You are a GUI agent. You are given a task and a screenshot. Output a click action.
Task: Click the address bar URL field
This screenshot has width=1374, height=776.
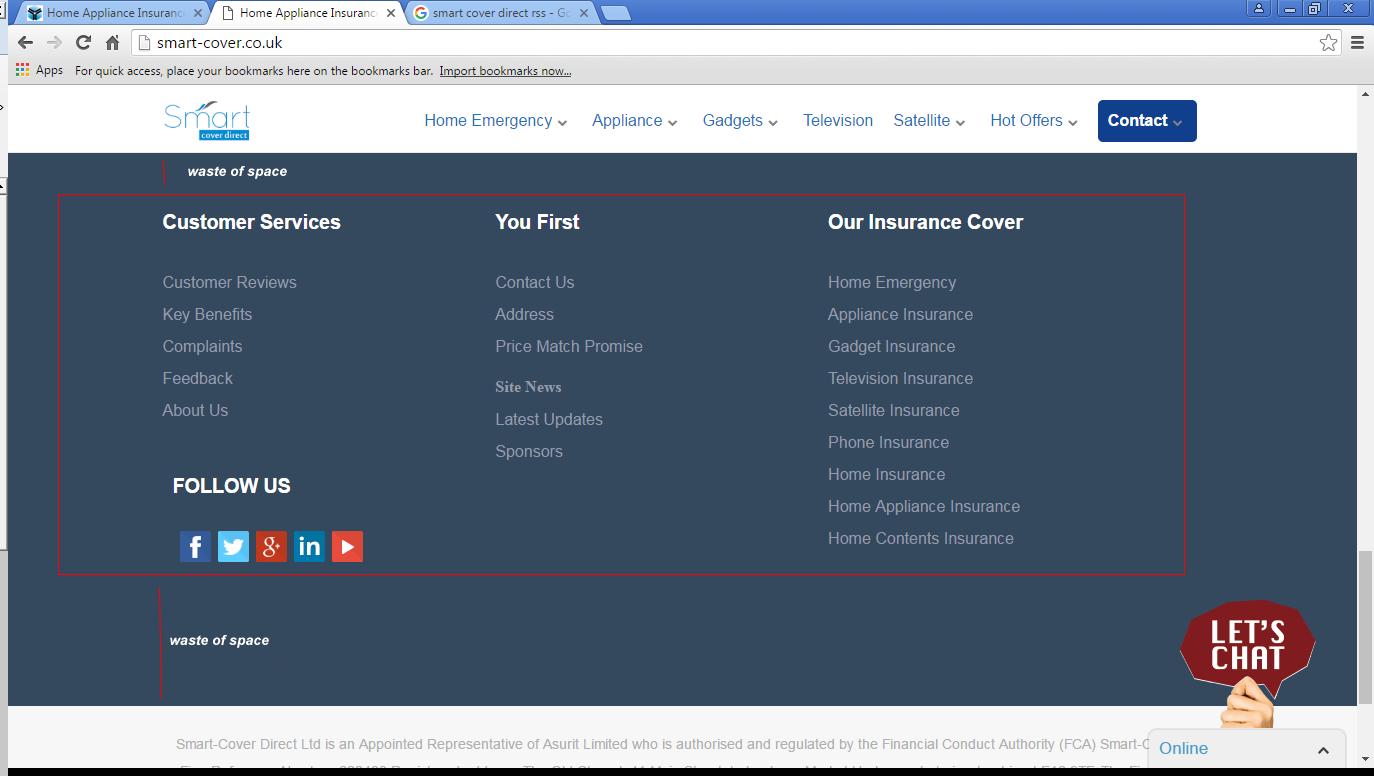[x=700, y=42]
